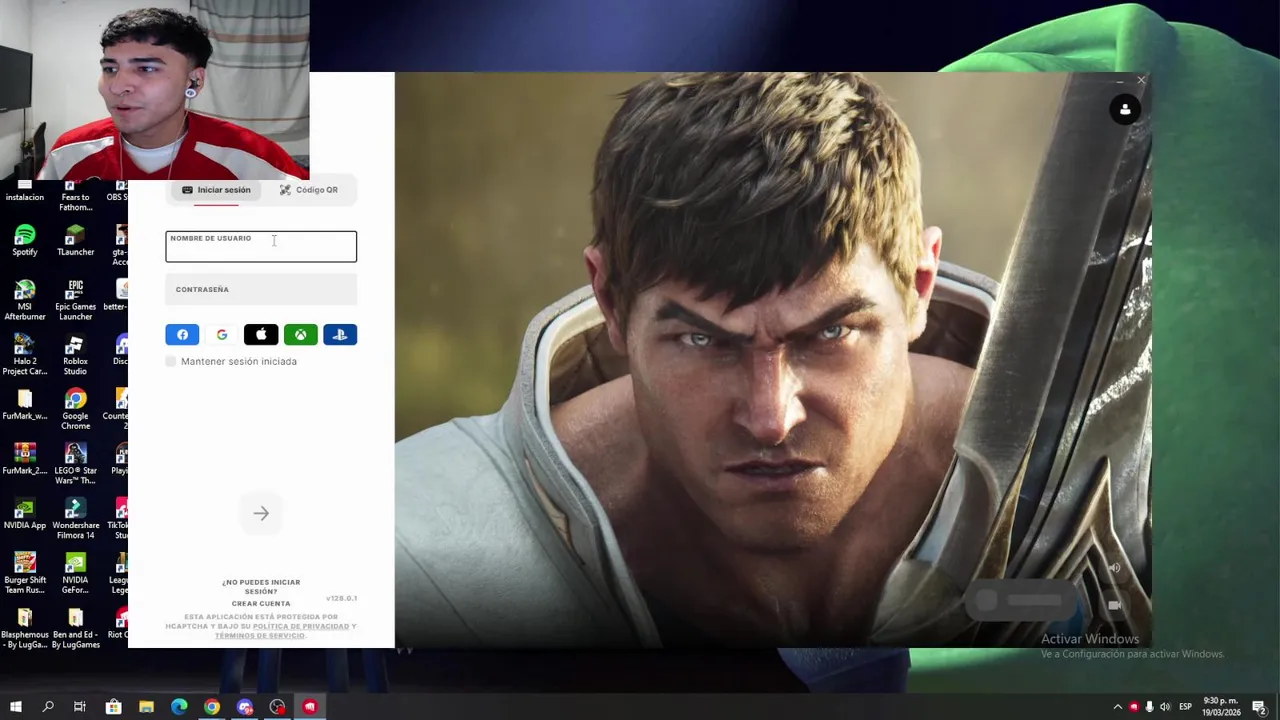Viewport: 1280px width, 720px height.
Task: Sign in with Xbox button
Action: click(x=300, y=335)
